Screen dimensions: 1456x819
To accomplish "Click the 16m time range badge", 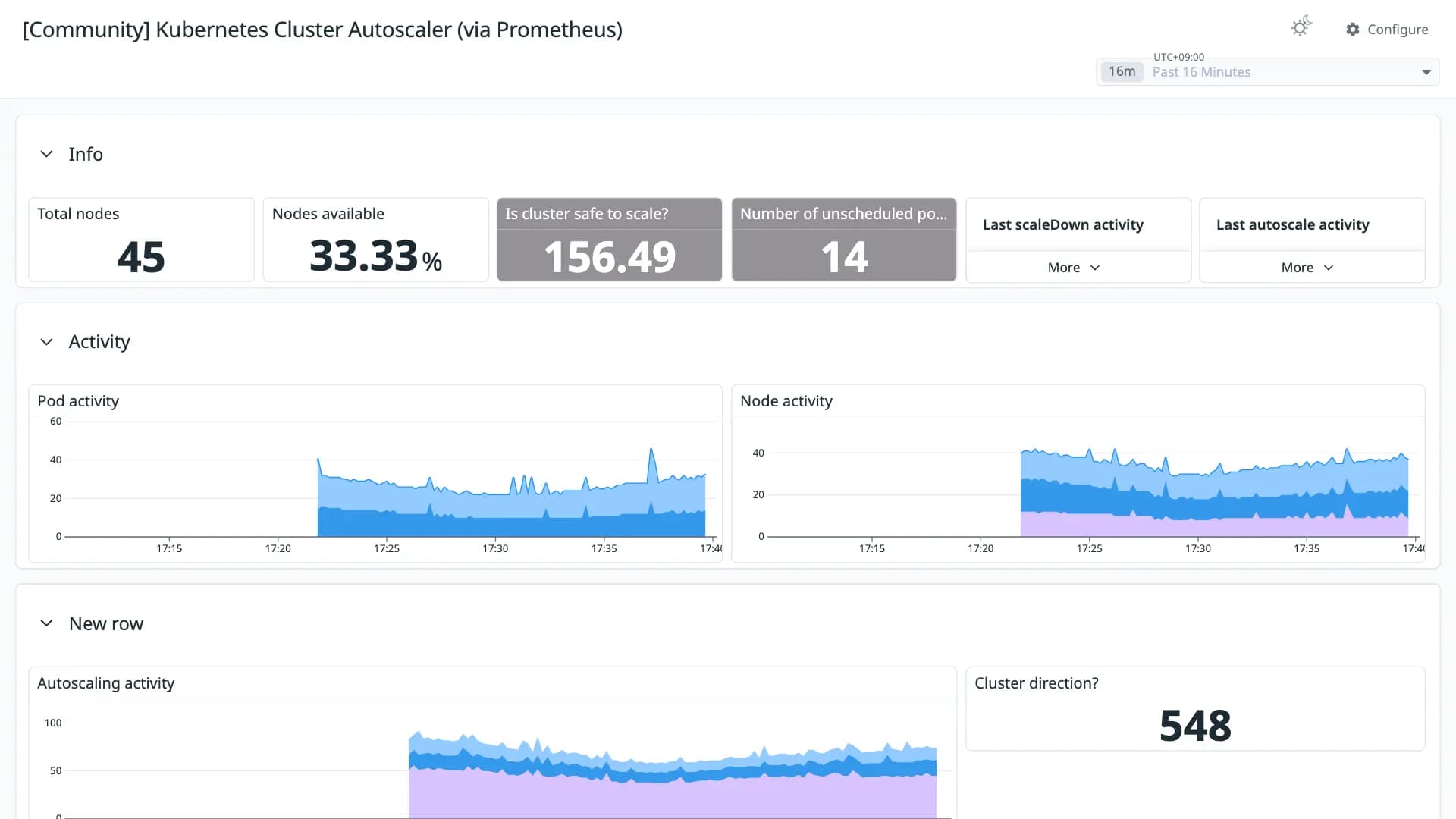I will point(1122,71).
